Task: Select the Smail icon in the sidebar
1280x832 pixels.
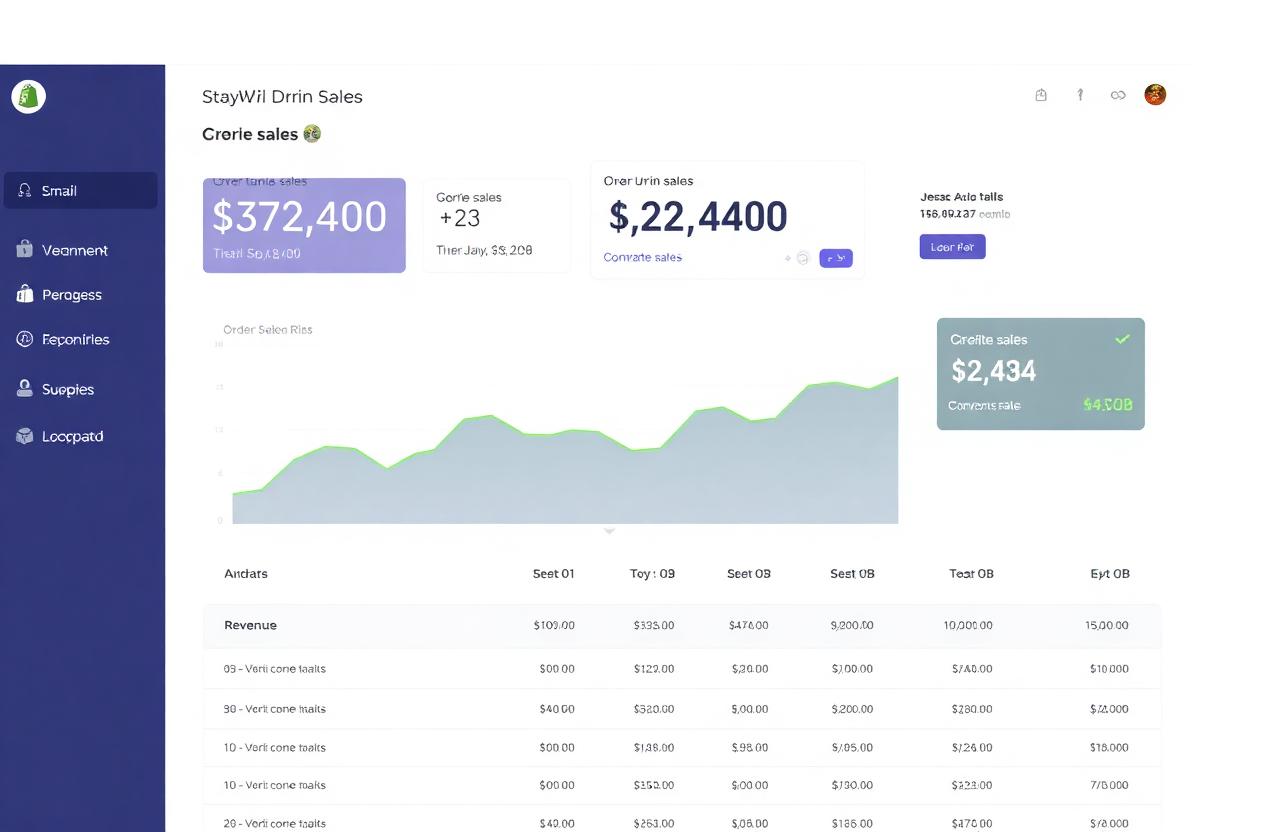Action: pyautogui.click(x=24, y=190)
